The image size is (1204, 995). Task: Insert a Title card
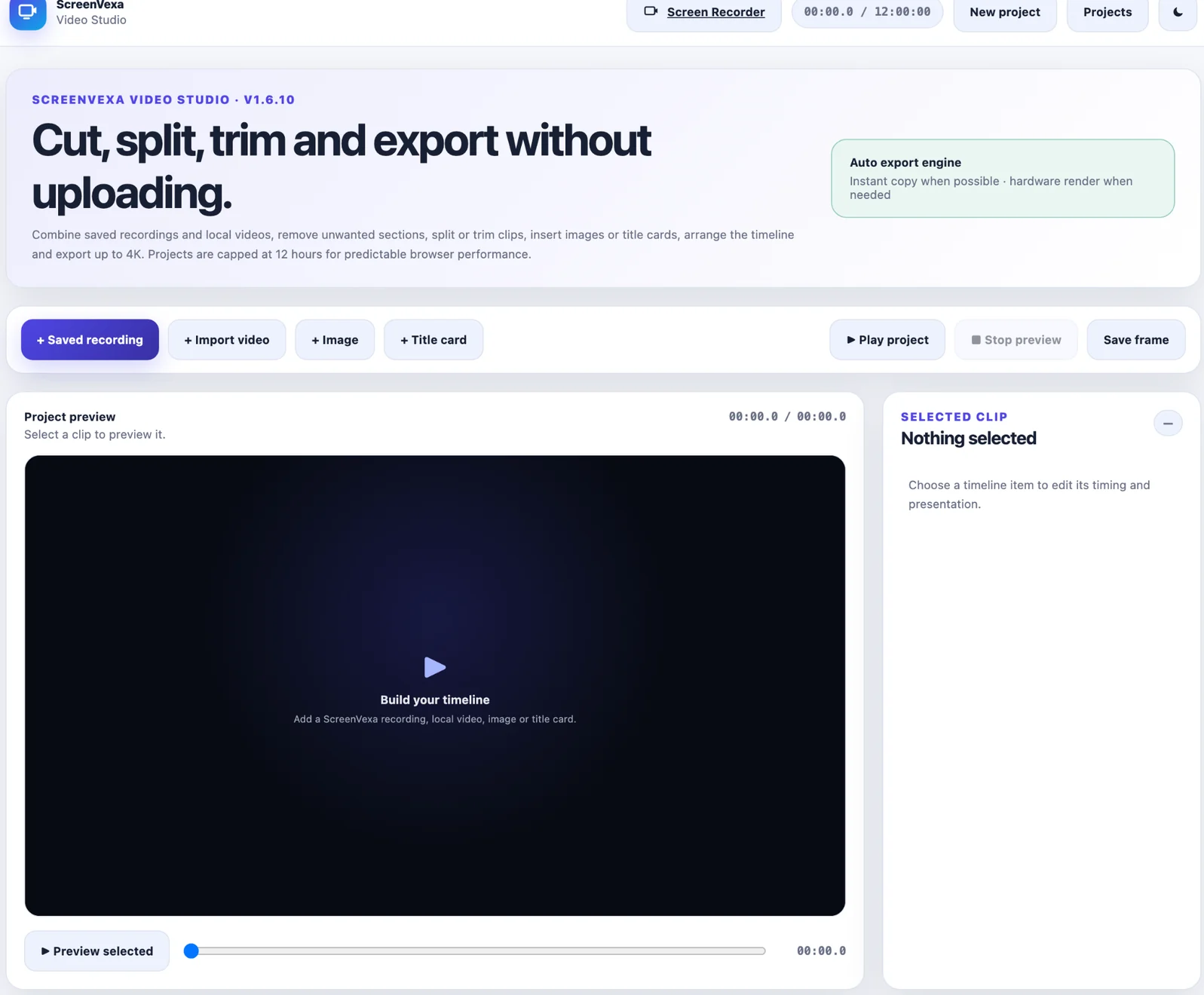tap(434, 340)
